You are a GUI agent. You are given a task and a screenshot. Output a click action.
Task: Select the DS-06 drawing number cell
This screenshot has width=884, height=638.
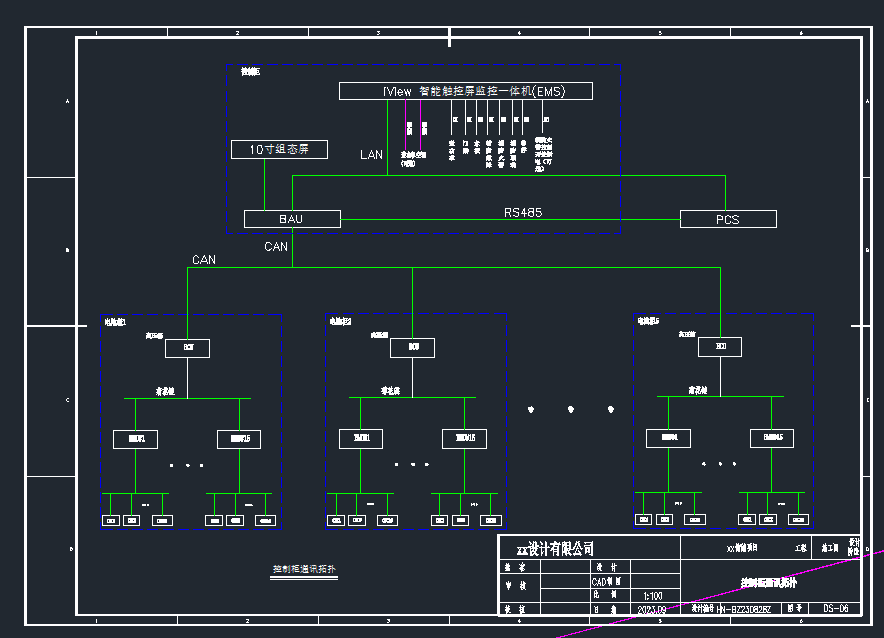coord(835,608)
